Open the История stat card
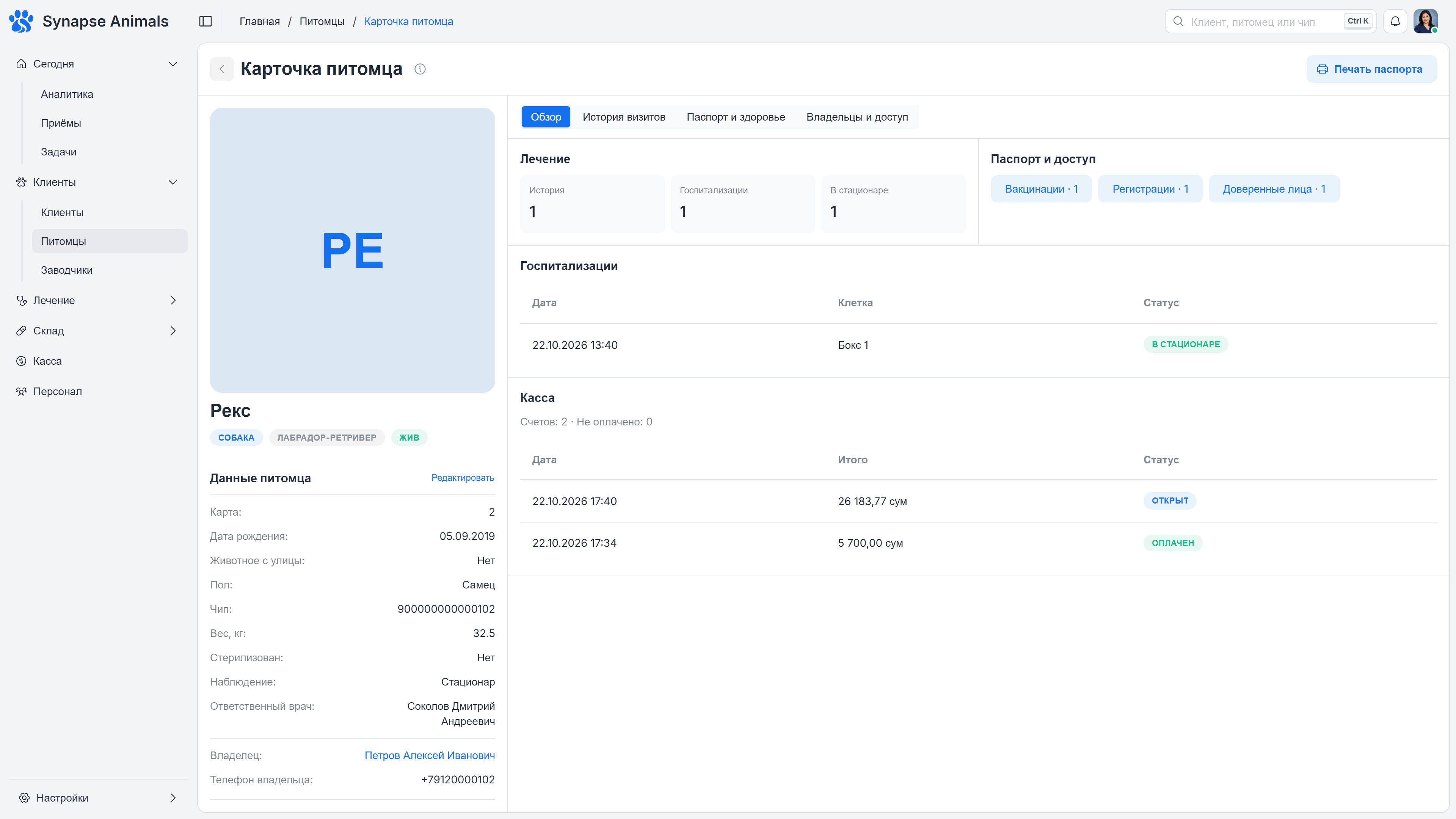Image resolution: width=1456 pixels, height=819 pixels. click(592, 204)
